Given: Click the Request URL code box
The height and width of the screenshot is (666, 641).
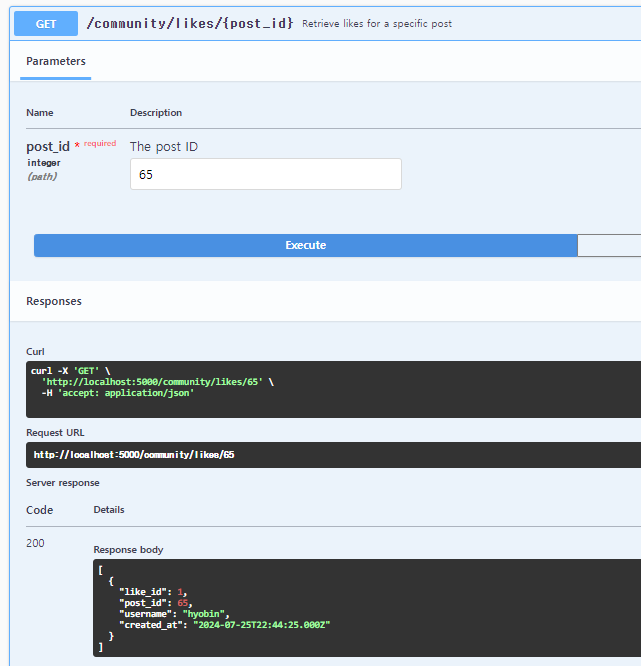Looking at the screenshot, I should [x=333, y=455].
